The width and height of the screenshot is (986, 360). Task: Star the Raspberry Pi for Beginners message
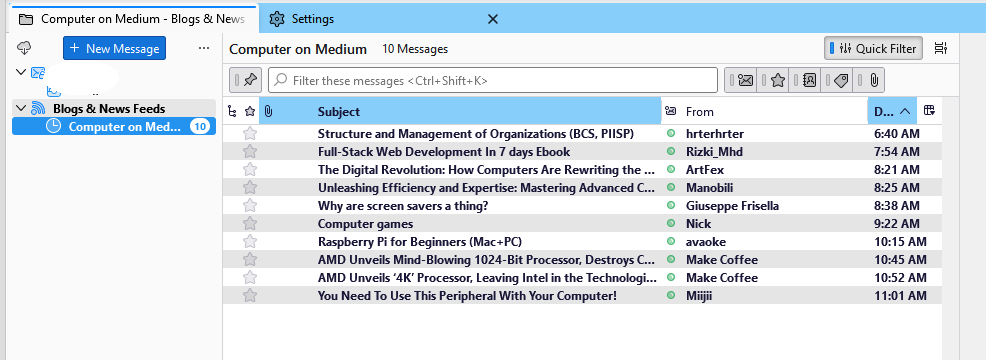[250, 242]
